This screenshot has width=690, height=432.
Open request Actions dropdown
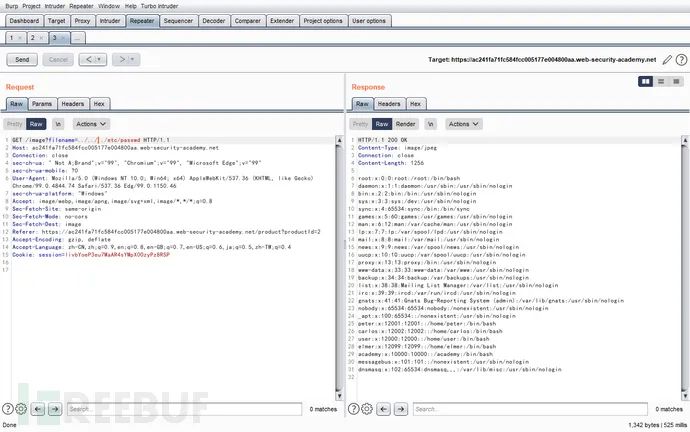pos(91,124)
